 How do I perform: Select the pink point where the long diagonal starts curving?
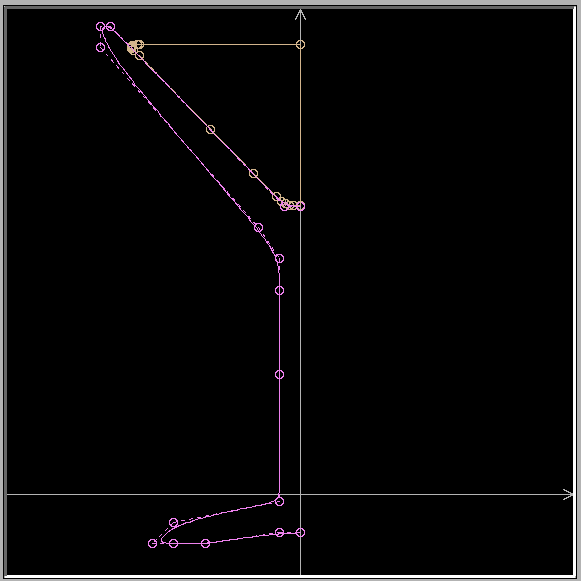tap(259, 228)
